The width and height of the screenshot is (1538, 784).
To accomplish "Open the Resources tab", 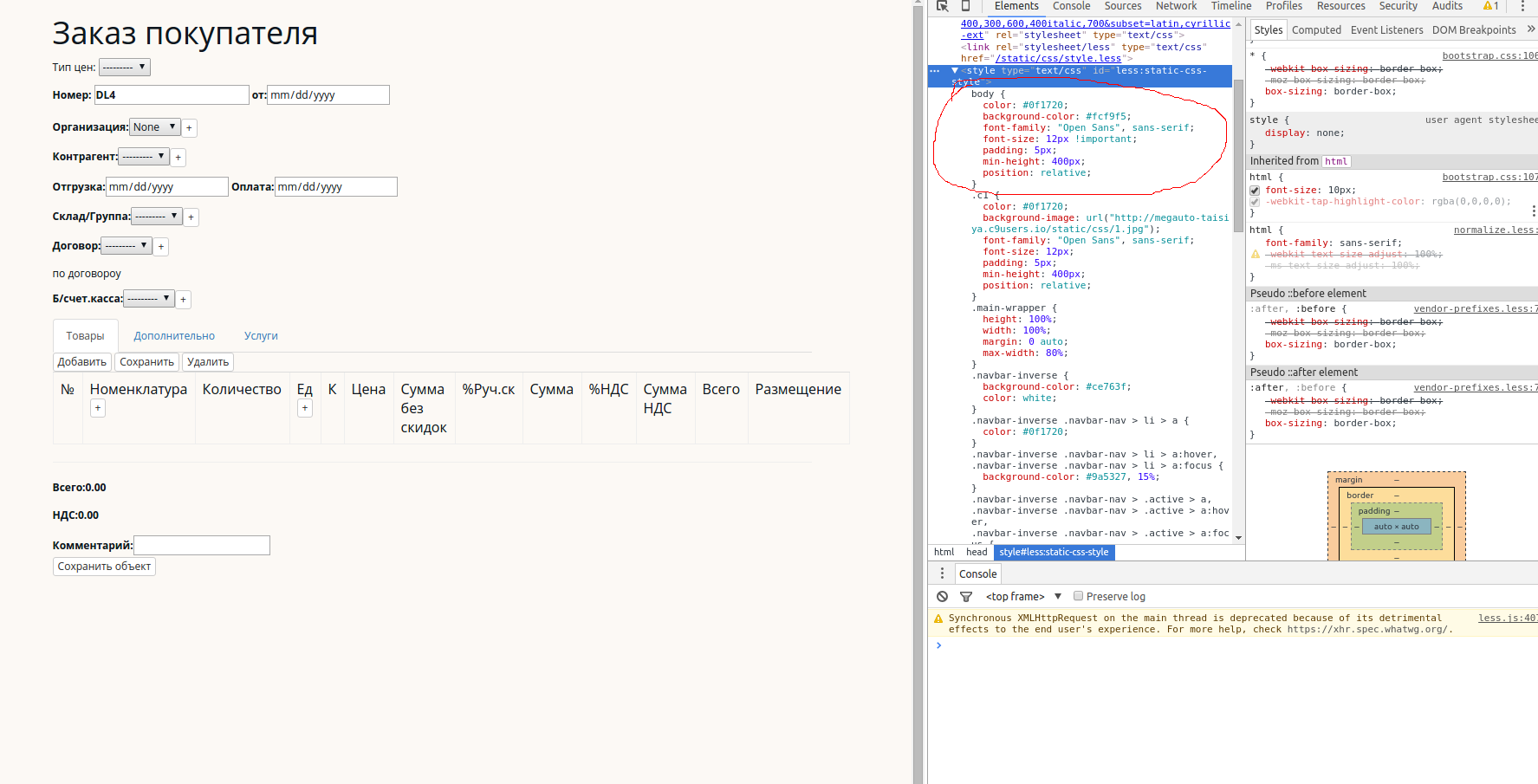I will click(1341, 6).
